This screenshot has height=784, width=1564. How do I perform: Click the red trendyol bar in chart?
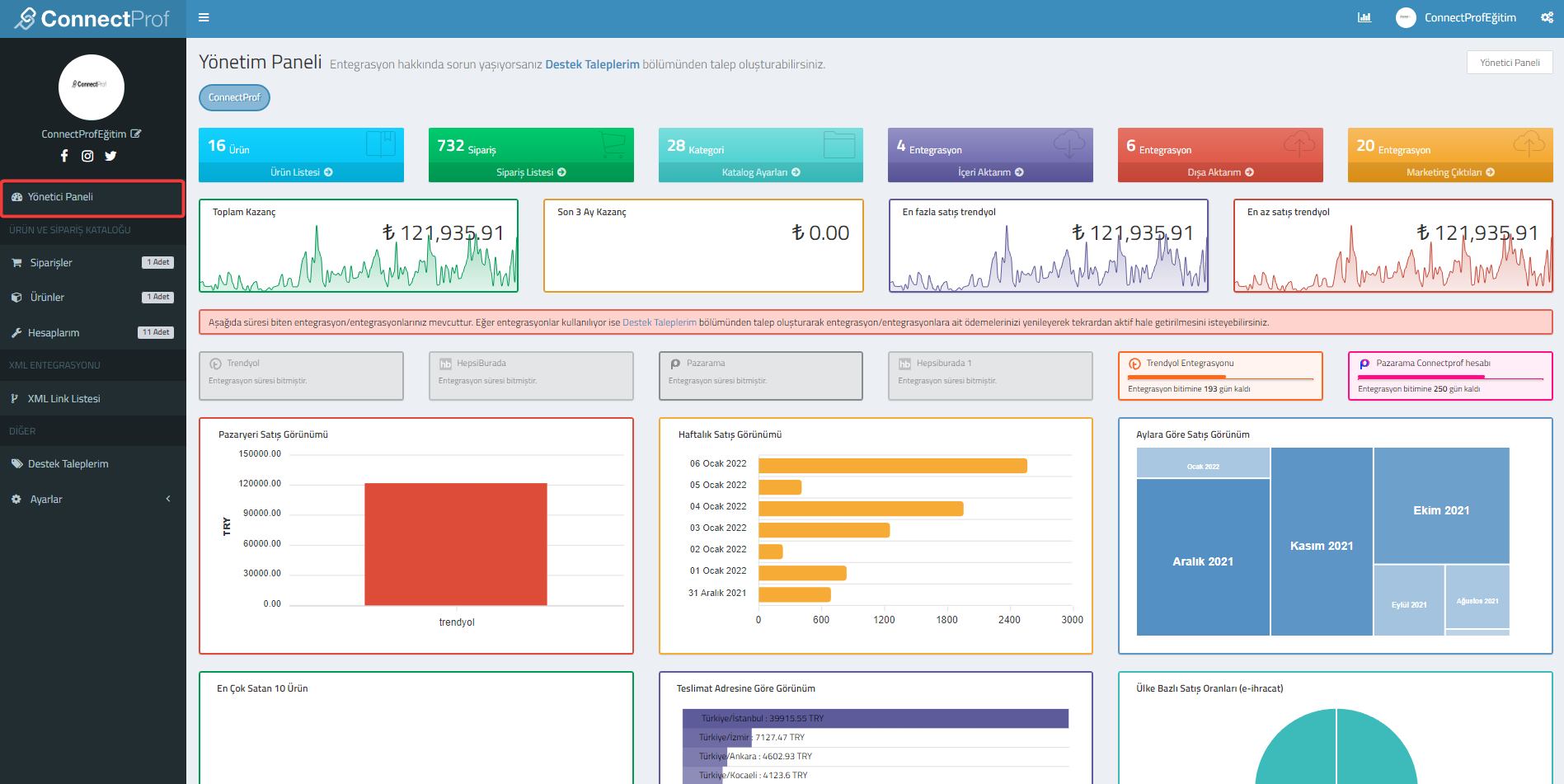(456, 544)
